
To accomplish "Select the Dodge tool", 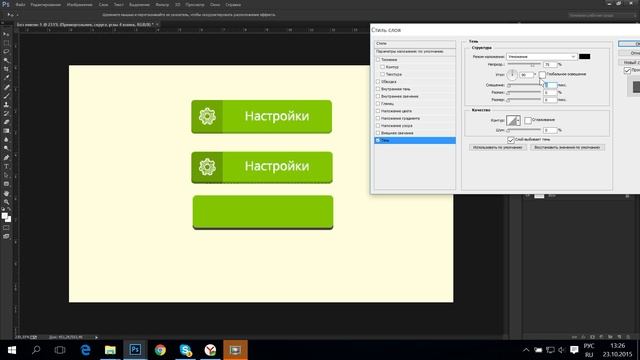I will click(6, 149).
